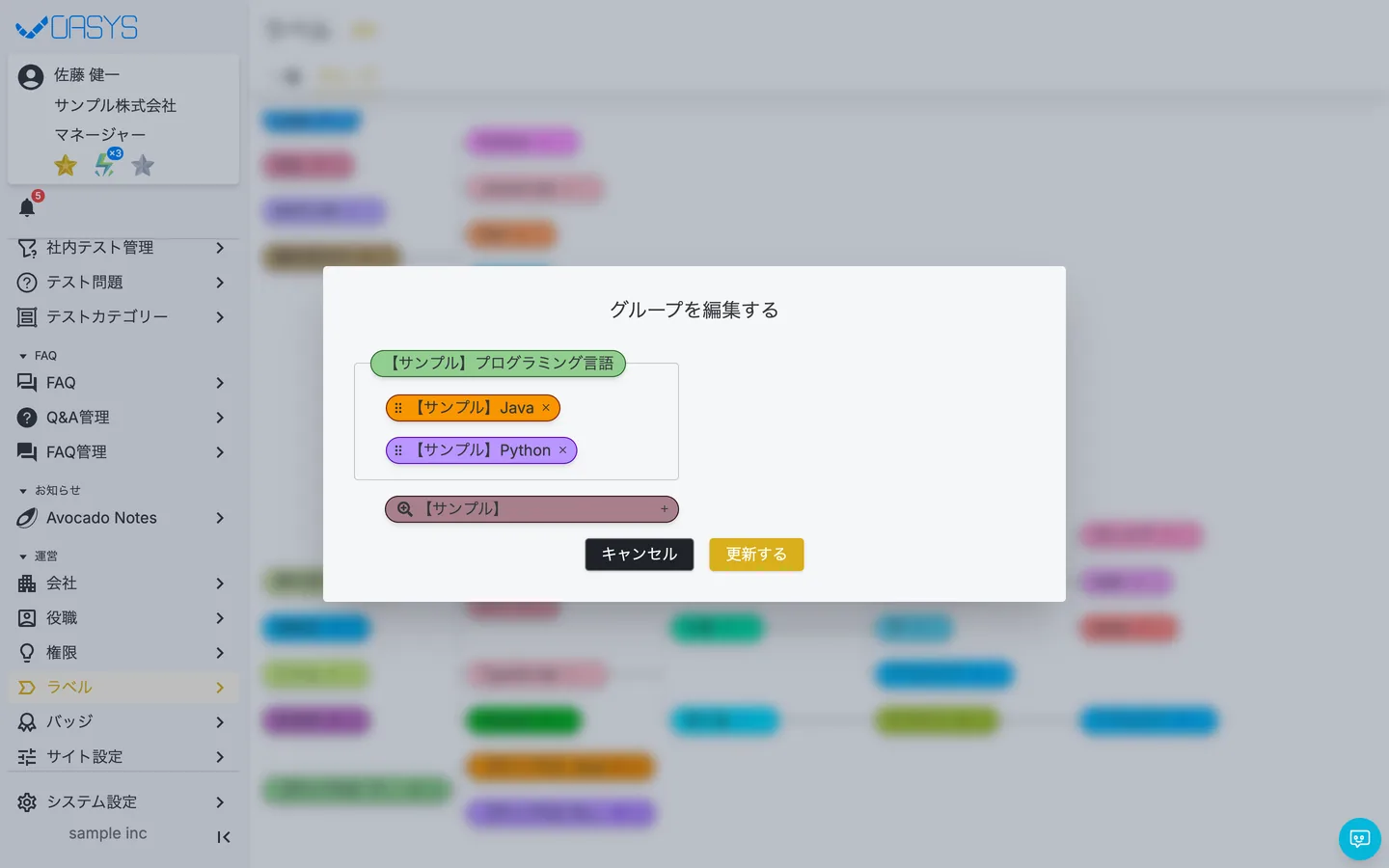Open the notifications bell
1389x868 pixels.
pyautogui.click(x=27, y=207)
